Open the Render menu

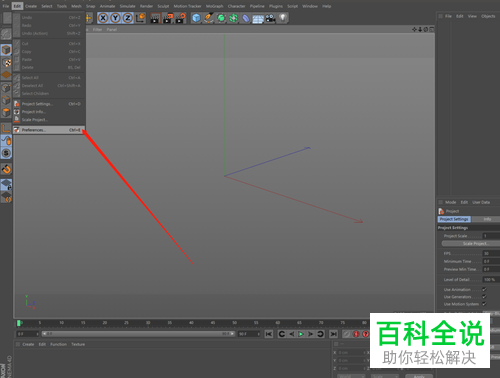146,6
